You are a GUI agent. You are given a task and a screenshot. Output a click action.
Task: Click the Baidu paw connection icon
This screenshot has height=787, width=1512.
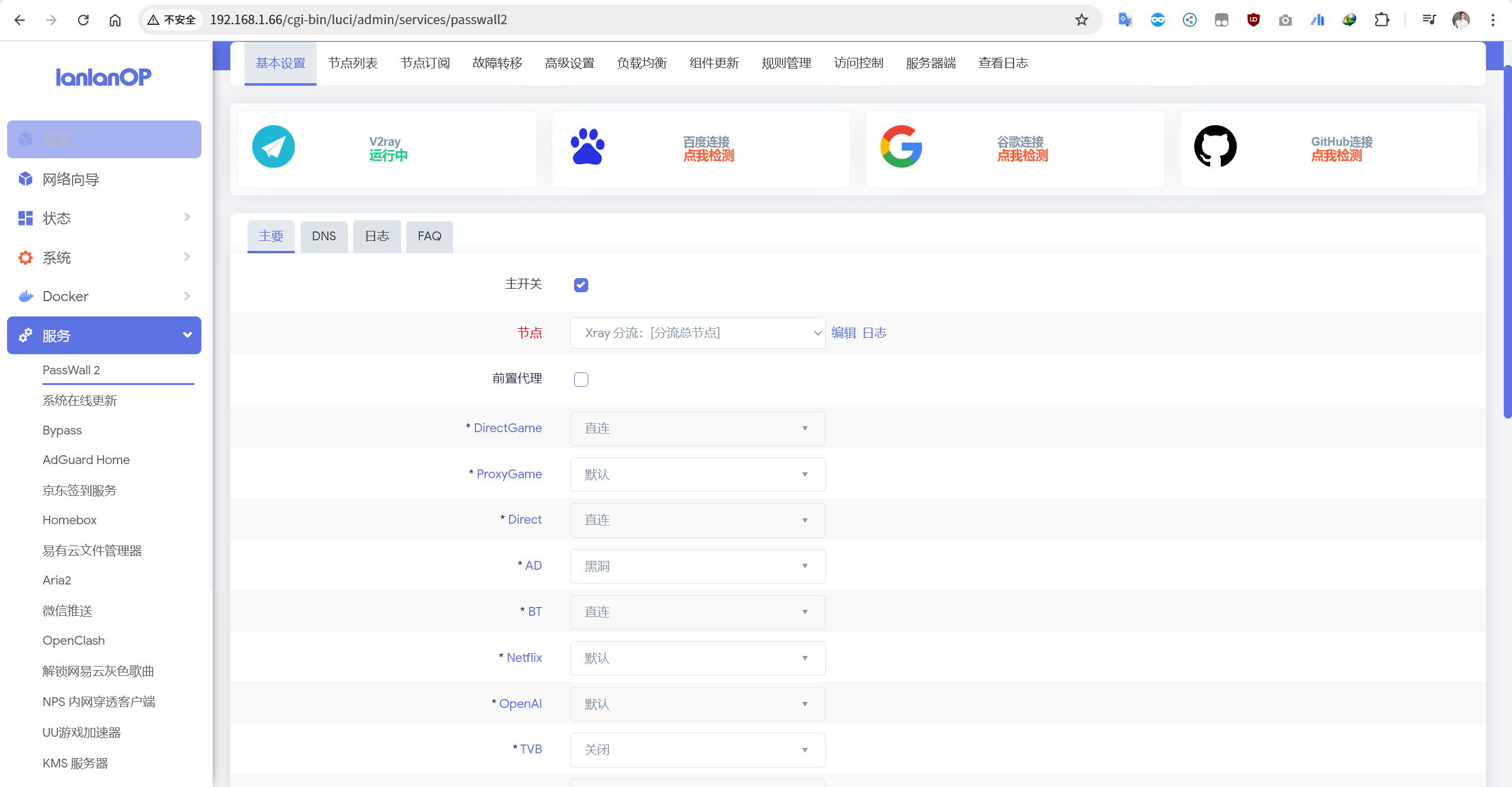coord(587,146)
